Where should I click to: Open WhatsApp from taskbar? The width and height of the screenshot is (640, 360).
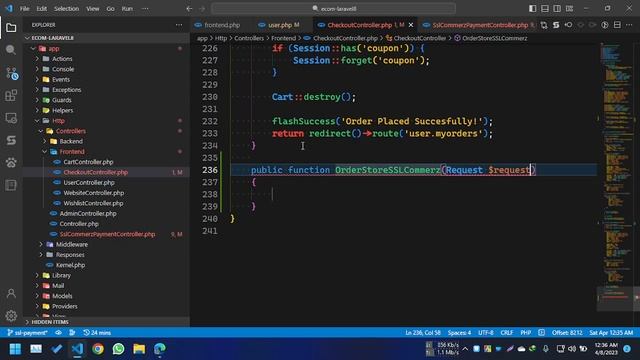pyautogui.click(x=118, y=349)
